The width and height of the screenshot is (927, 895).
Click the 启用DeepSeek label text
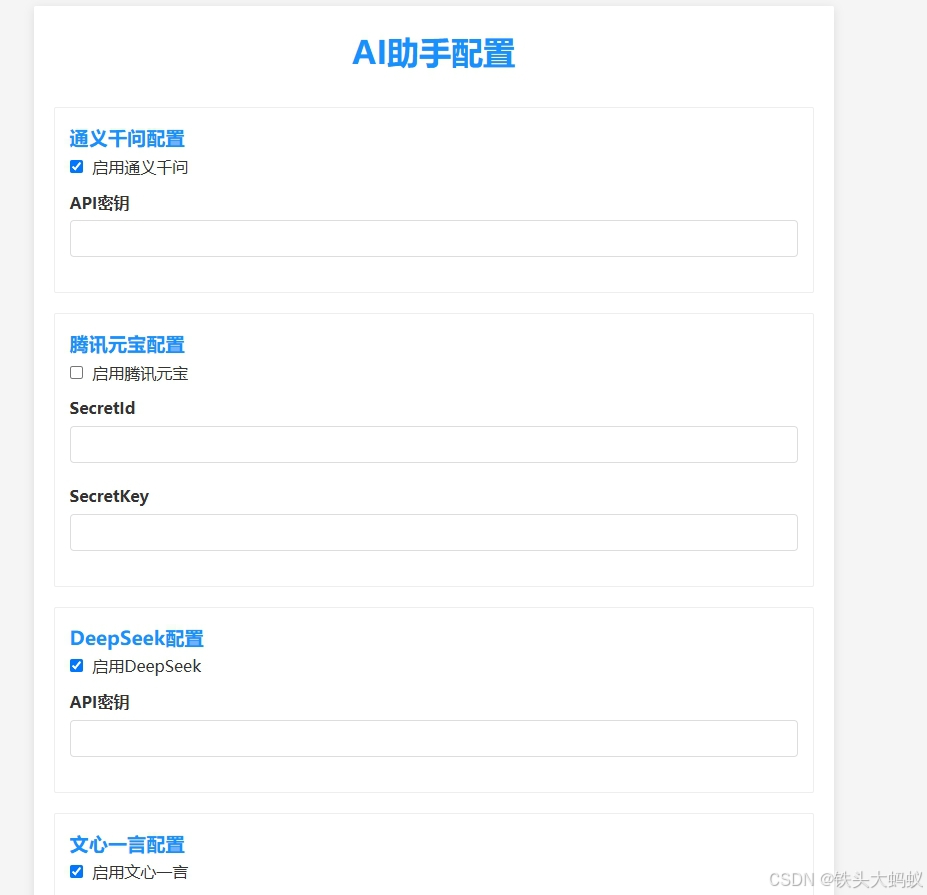[147, 667]
